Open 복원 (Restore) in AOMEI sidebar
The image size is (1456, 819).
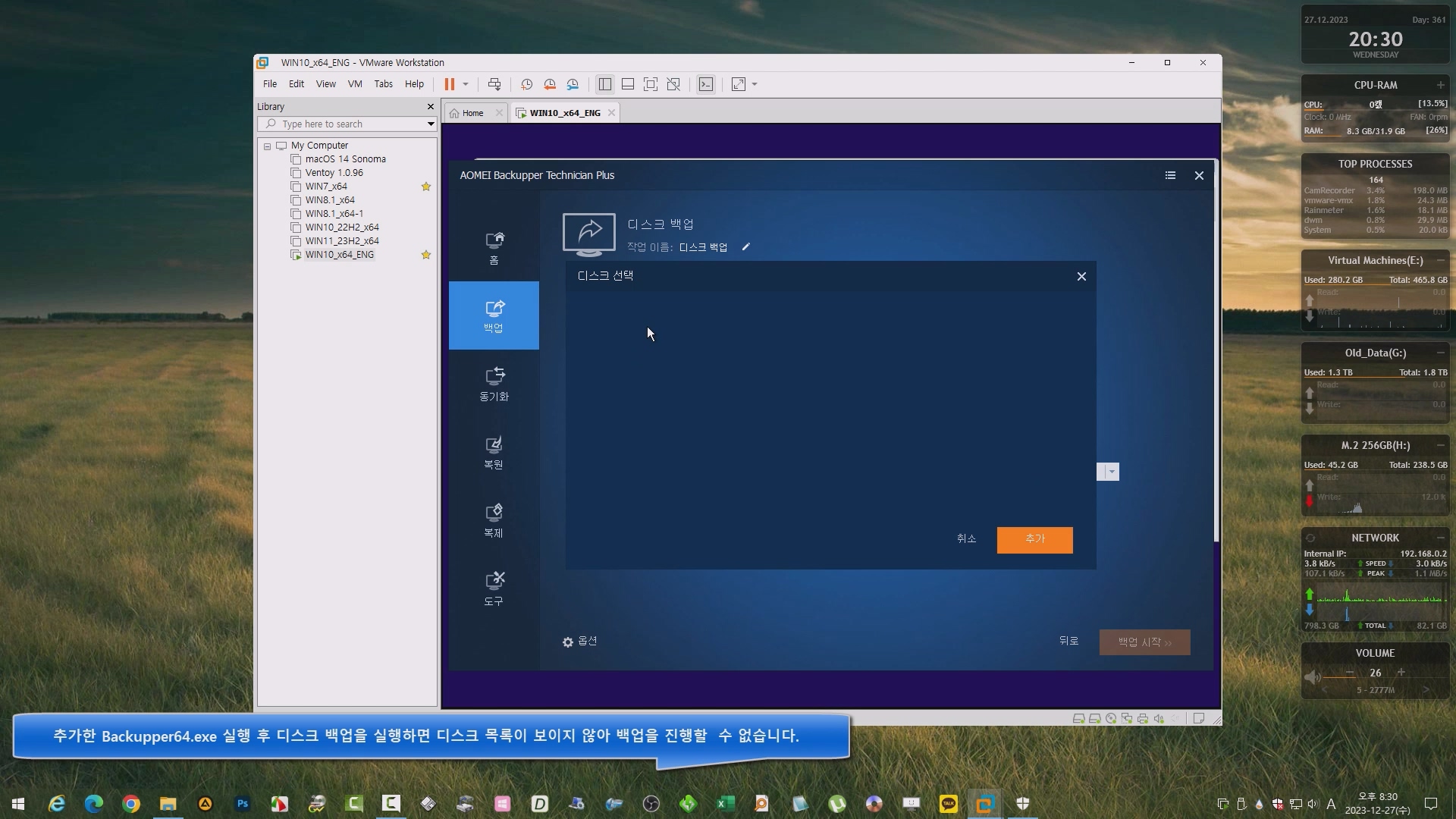[494, 453]
